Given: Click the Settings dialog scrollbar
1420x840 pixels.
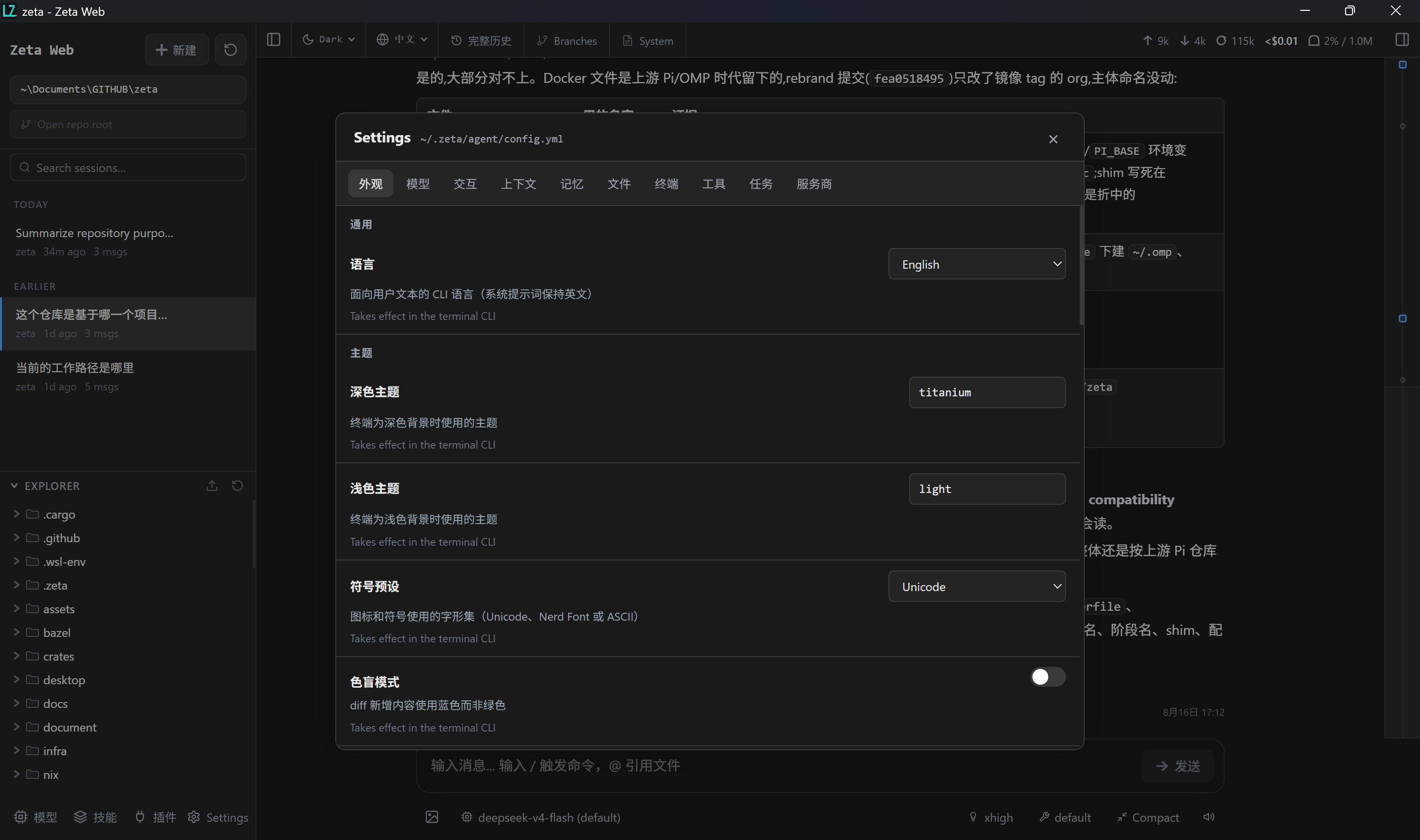Looking at the screenshot, I should click(1082, 266).
